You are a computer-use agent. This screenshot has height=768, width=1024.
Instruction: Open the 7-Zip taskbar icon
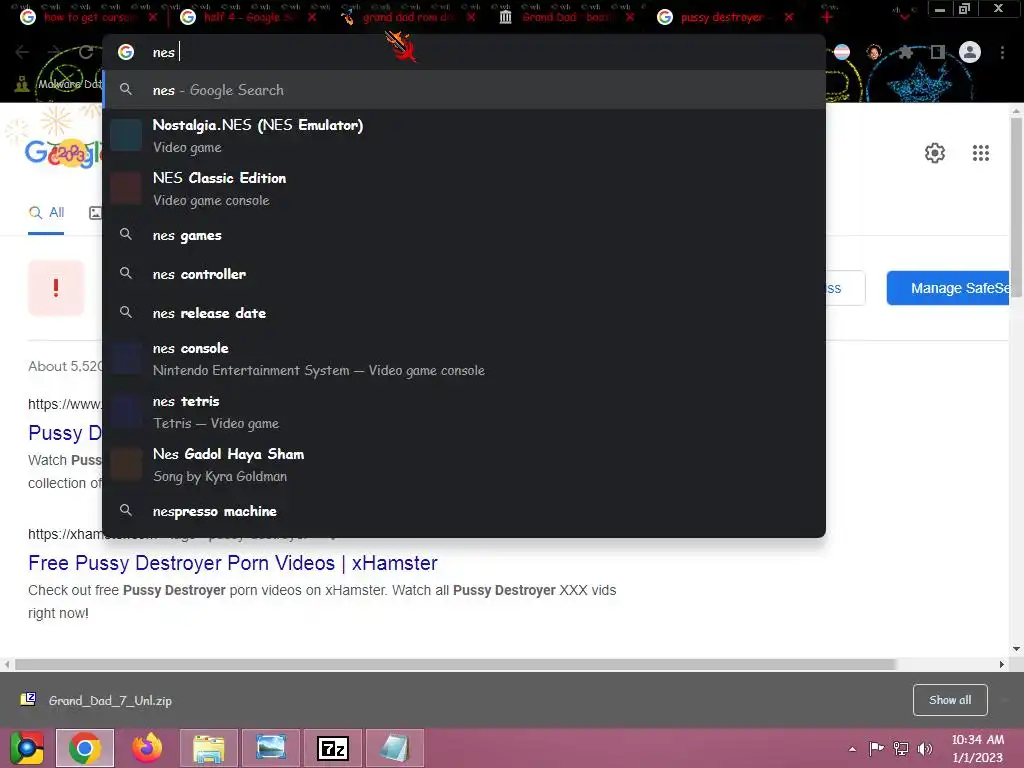(x=333, y=748)
